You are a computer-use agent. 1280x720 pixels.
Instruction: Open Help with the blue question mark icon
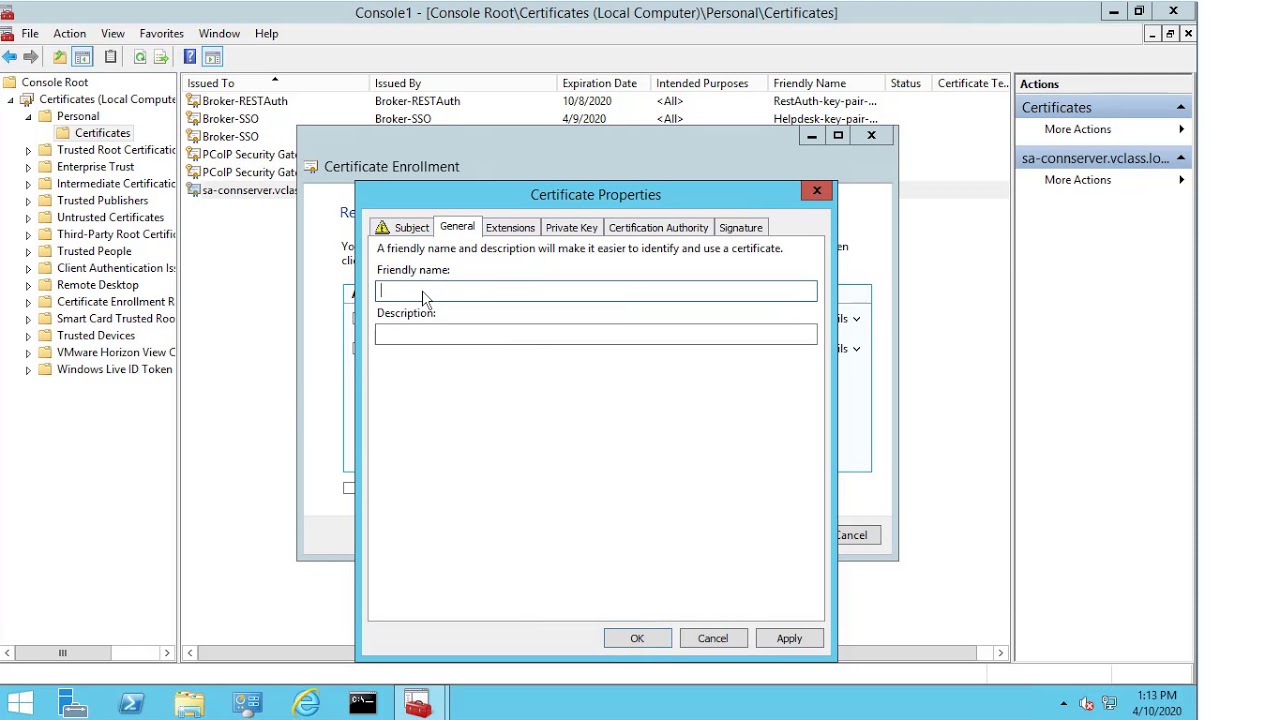click(190, 57)
